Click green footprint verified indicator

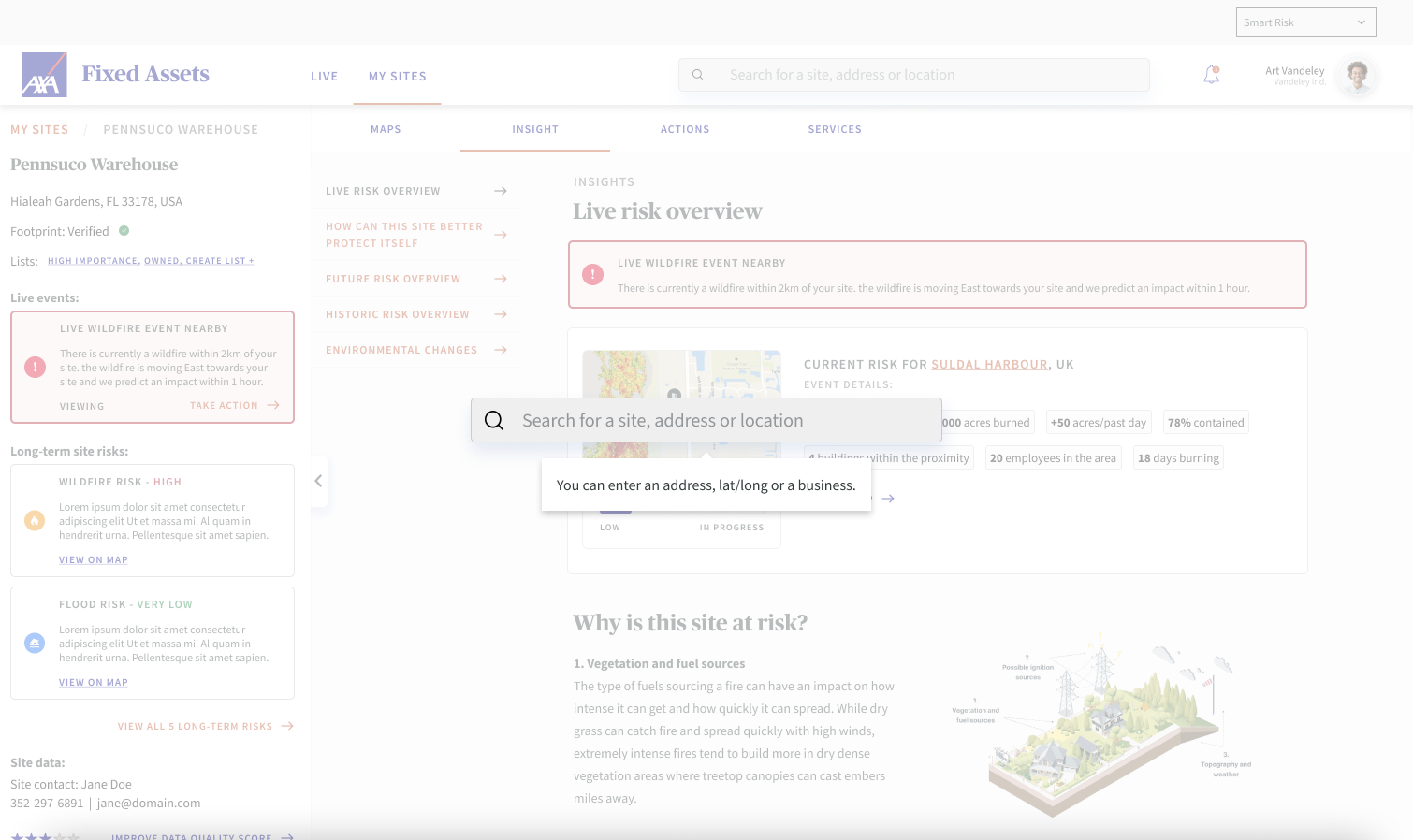tap(124, 230)
